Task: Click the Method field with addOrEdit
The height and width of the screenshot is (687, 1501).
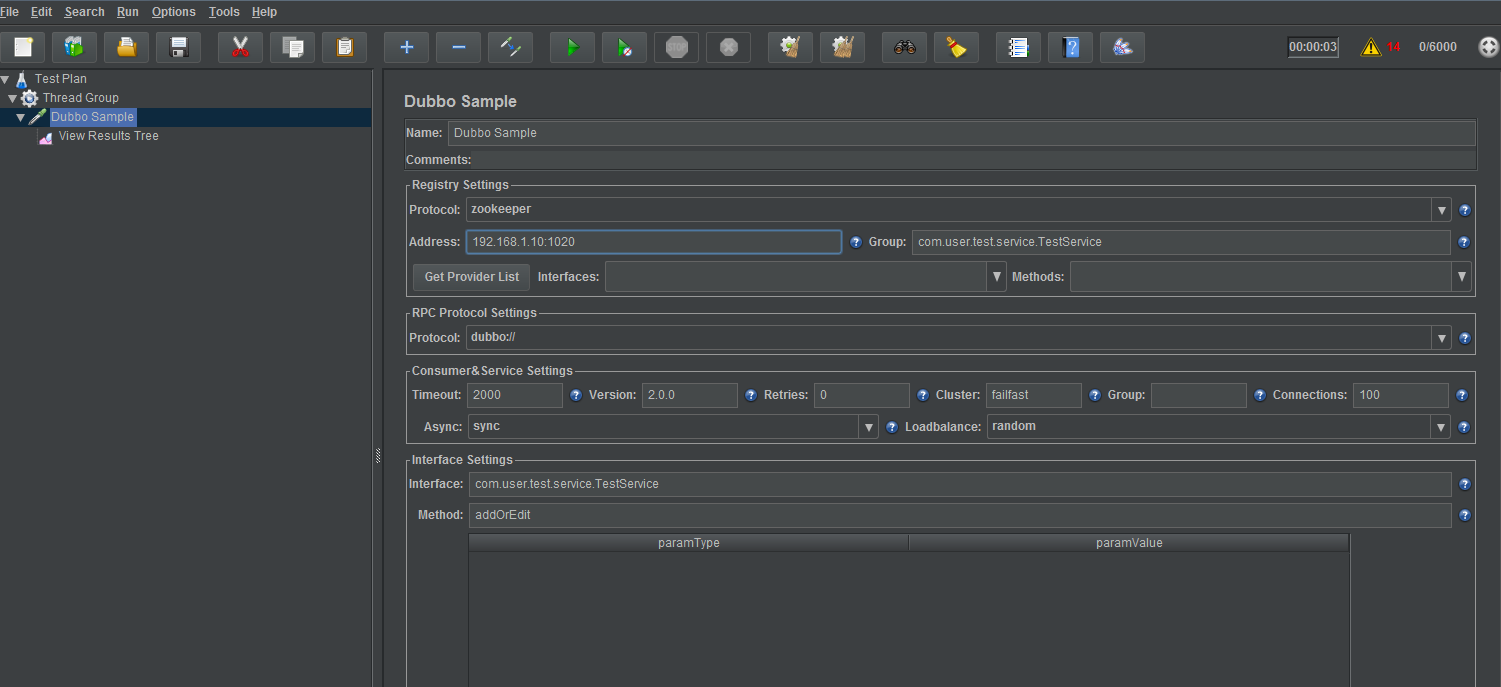Action: coord(960,516)
